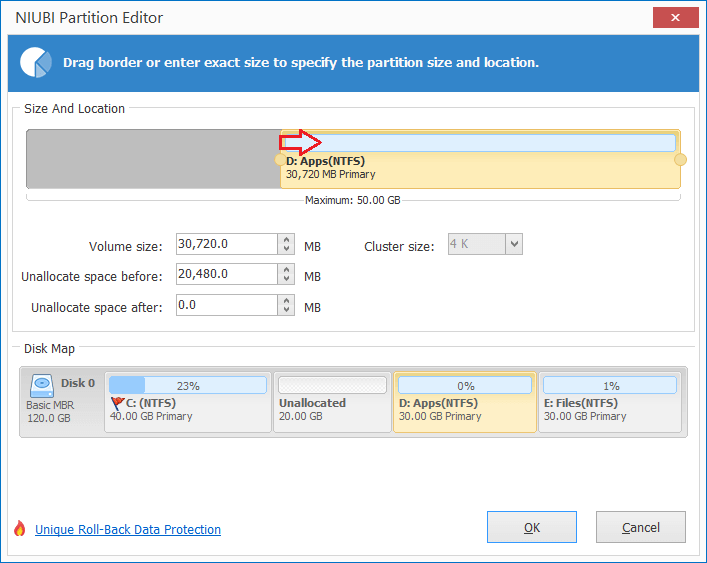
Task: Increase Unallocate space before with the up arrow
Action: 286,269
